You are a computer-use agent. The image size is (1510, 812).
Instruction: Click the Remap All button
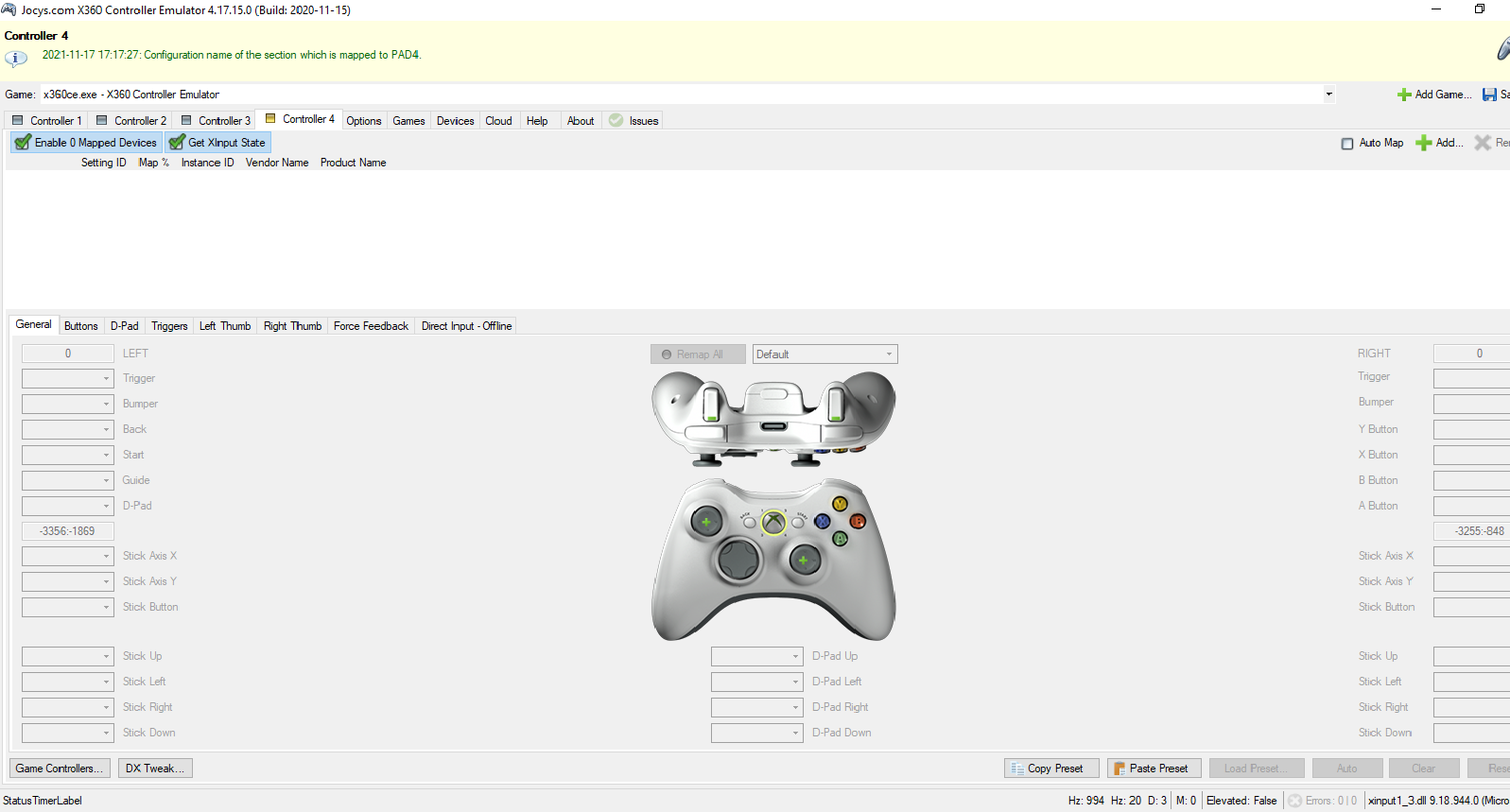click(x=698, y=354)
